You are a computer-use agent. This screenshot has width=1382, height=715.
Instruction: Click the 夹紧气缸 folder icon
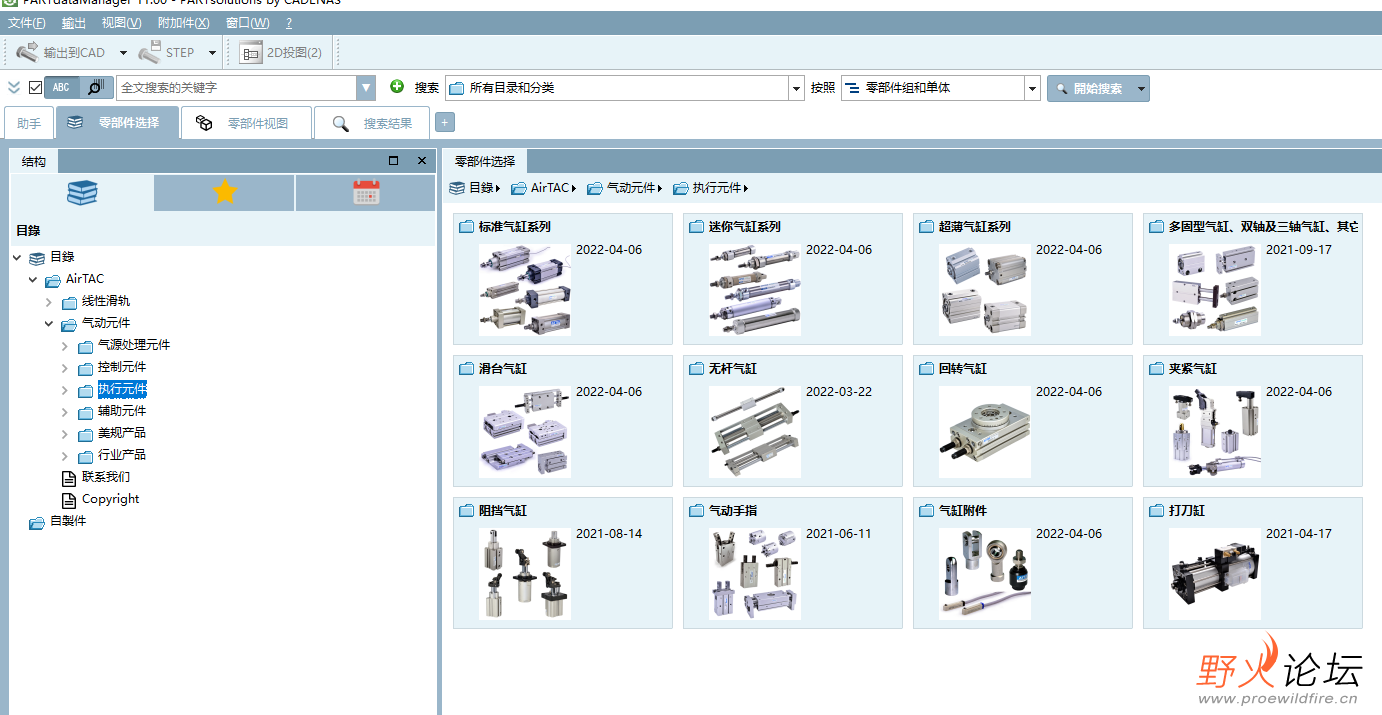tap(1156, 369)
